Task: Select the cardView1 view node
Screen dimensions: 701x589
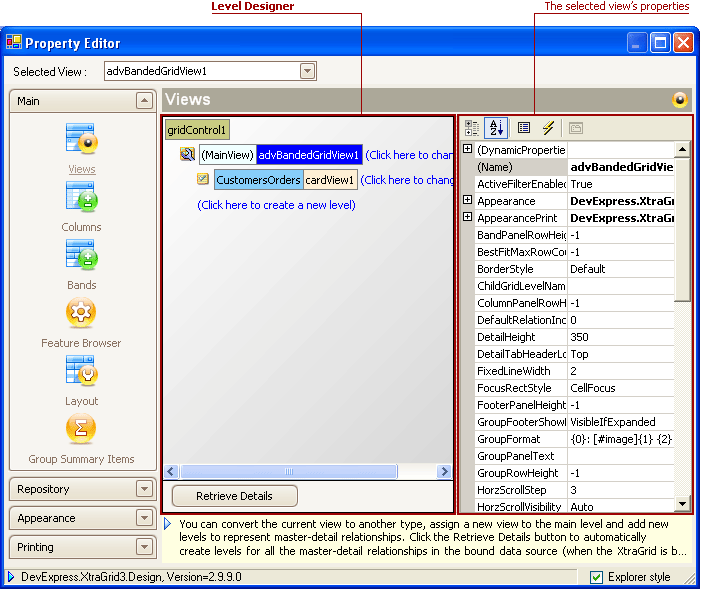Action: click(330, 180)
